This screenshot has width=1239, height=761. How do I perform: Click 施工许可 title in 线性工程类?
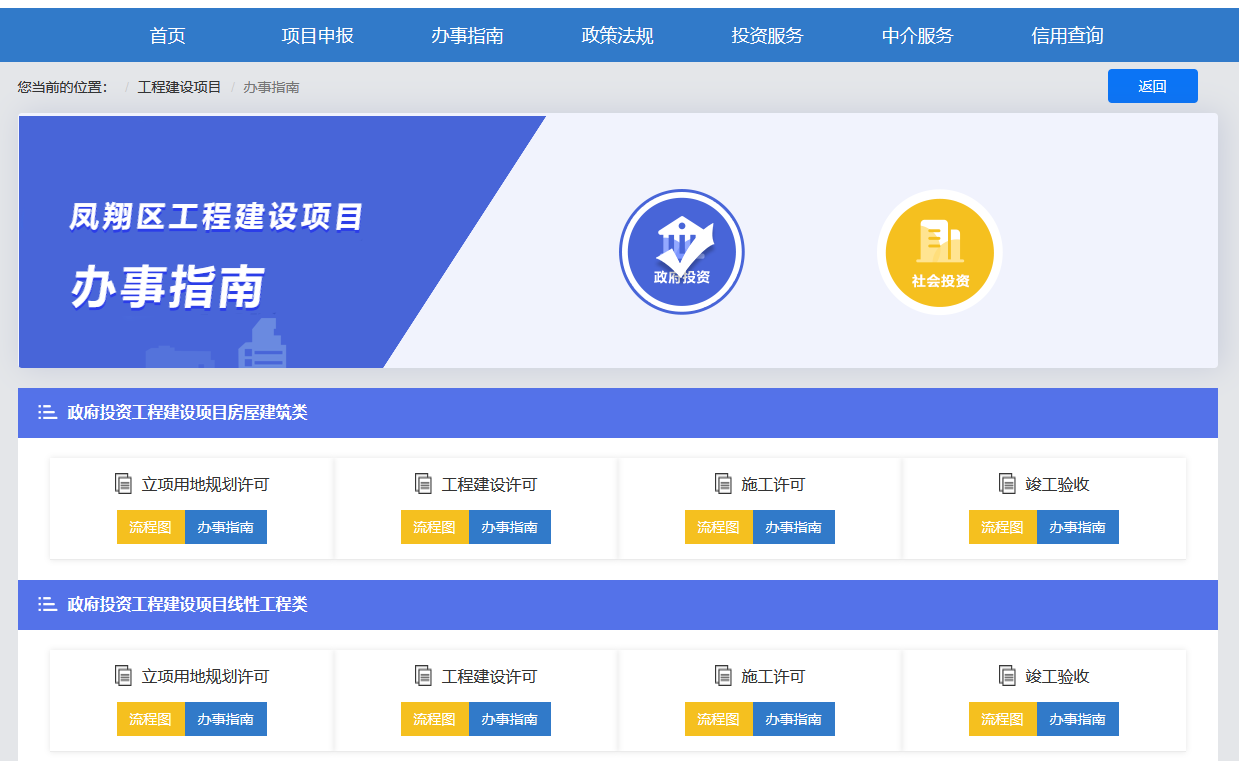[773, 677]
